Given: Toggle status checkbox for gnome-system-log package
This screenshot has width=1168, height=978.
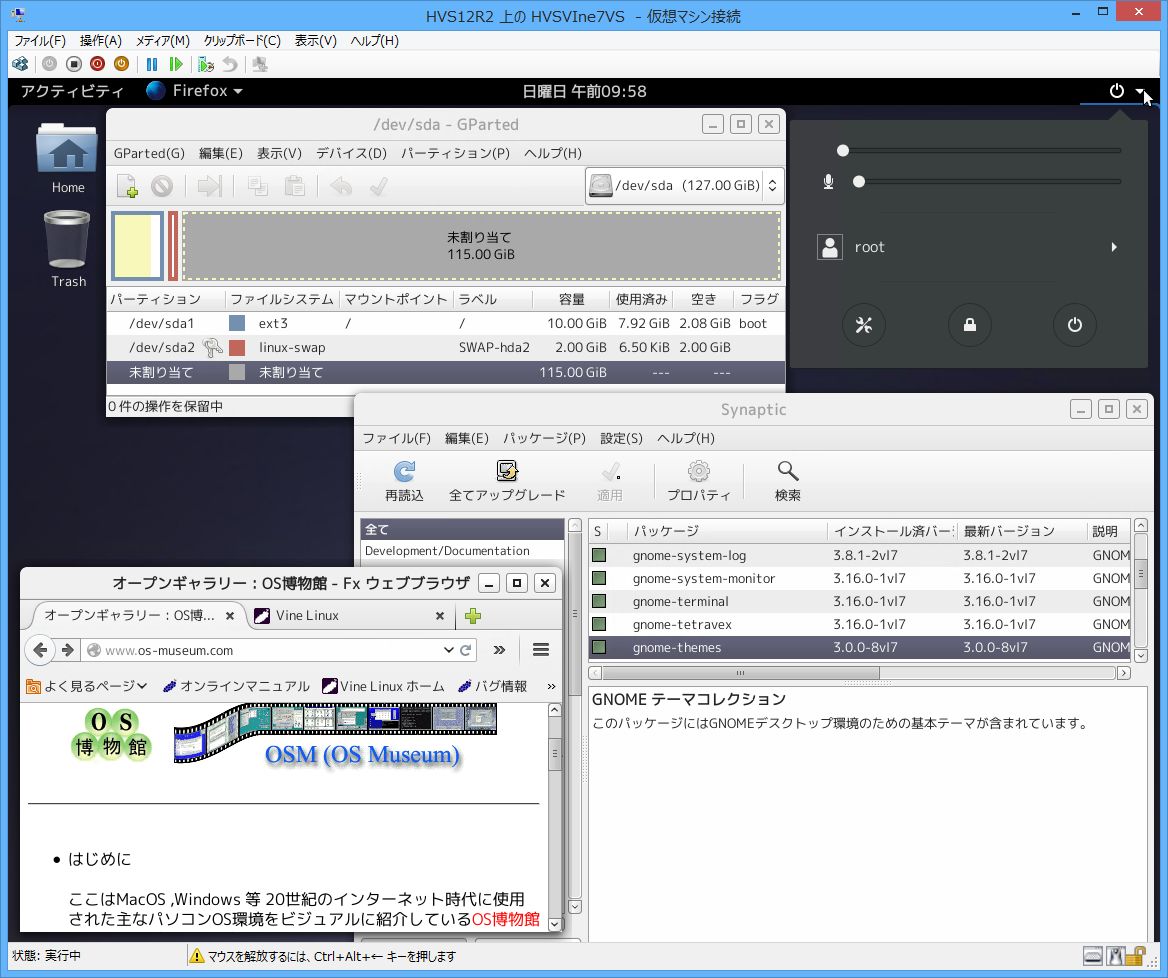Looking at the screenshot, I should pyautogui.click(x=599, y=556).
